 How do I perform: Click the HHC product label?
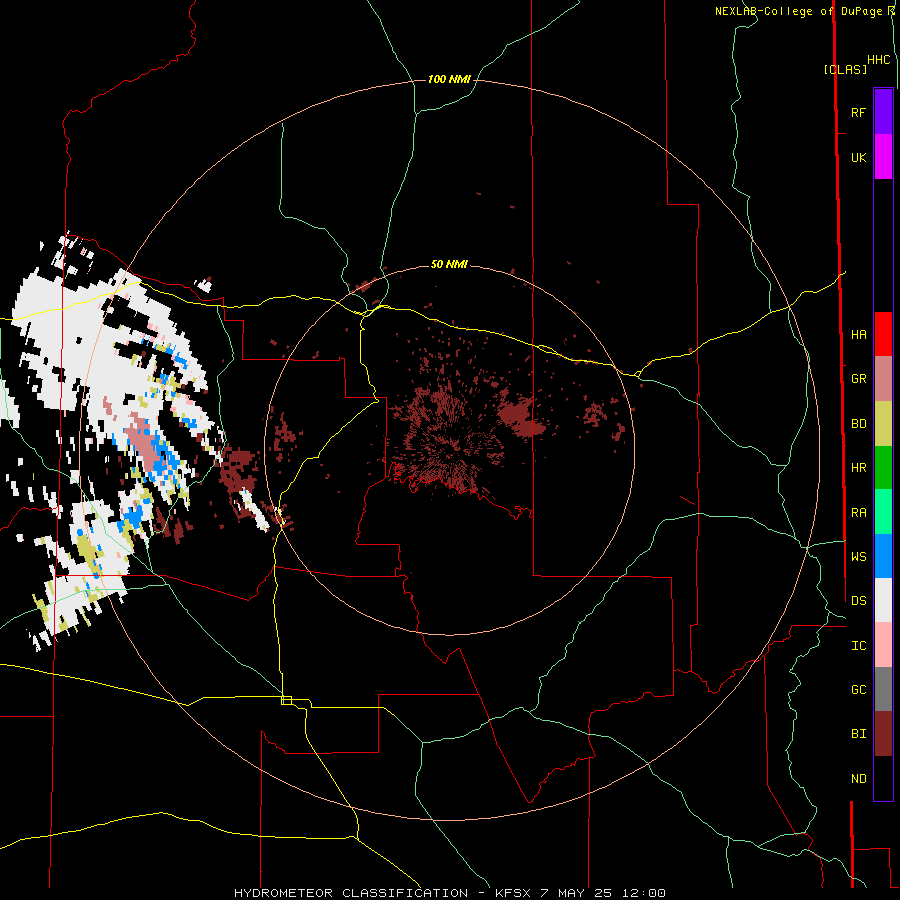[x=879, y=60]
